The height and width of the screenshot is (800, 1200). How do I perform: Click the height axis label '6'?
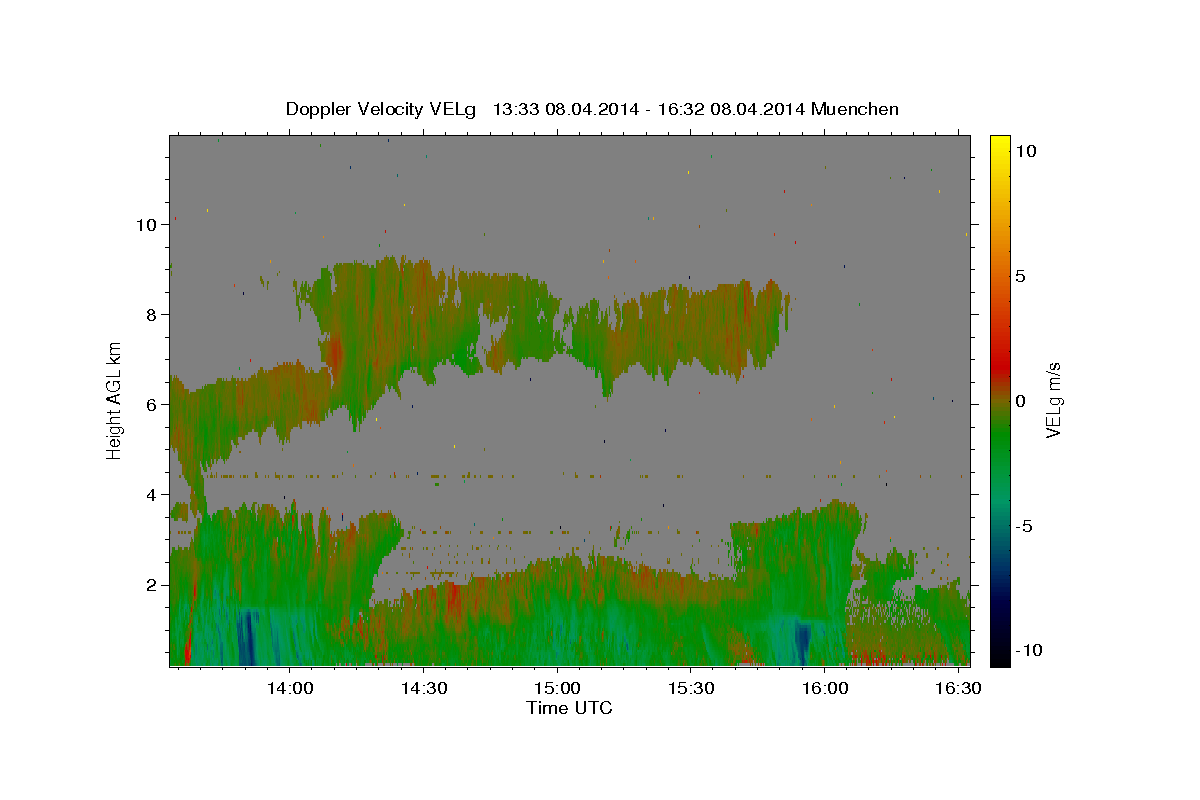point(151,404)
